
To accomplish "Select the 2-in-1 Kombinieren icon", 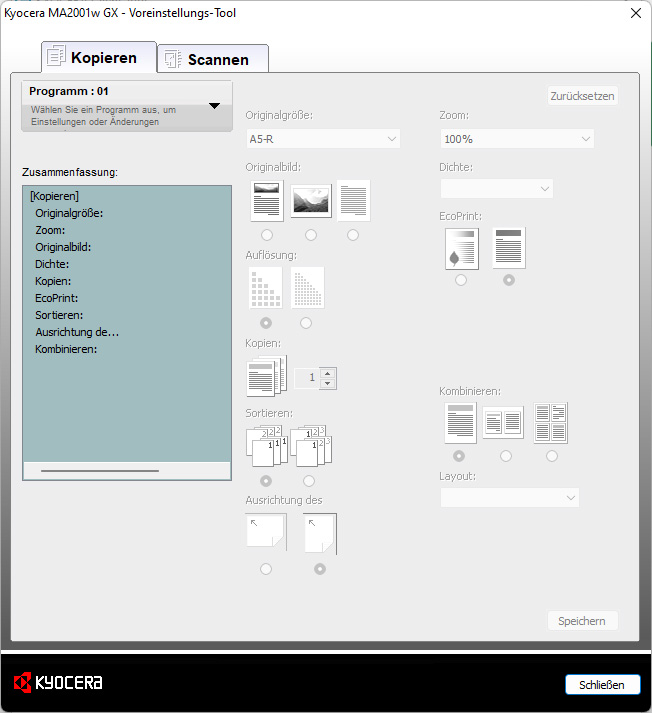I will pos(503,423).
